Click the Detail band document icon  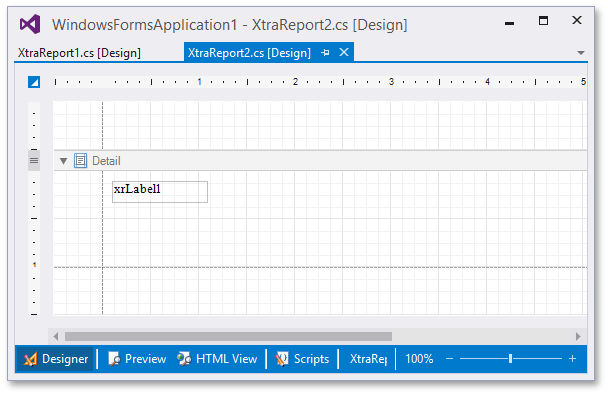tap(80, 160)
